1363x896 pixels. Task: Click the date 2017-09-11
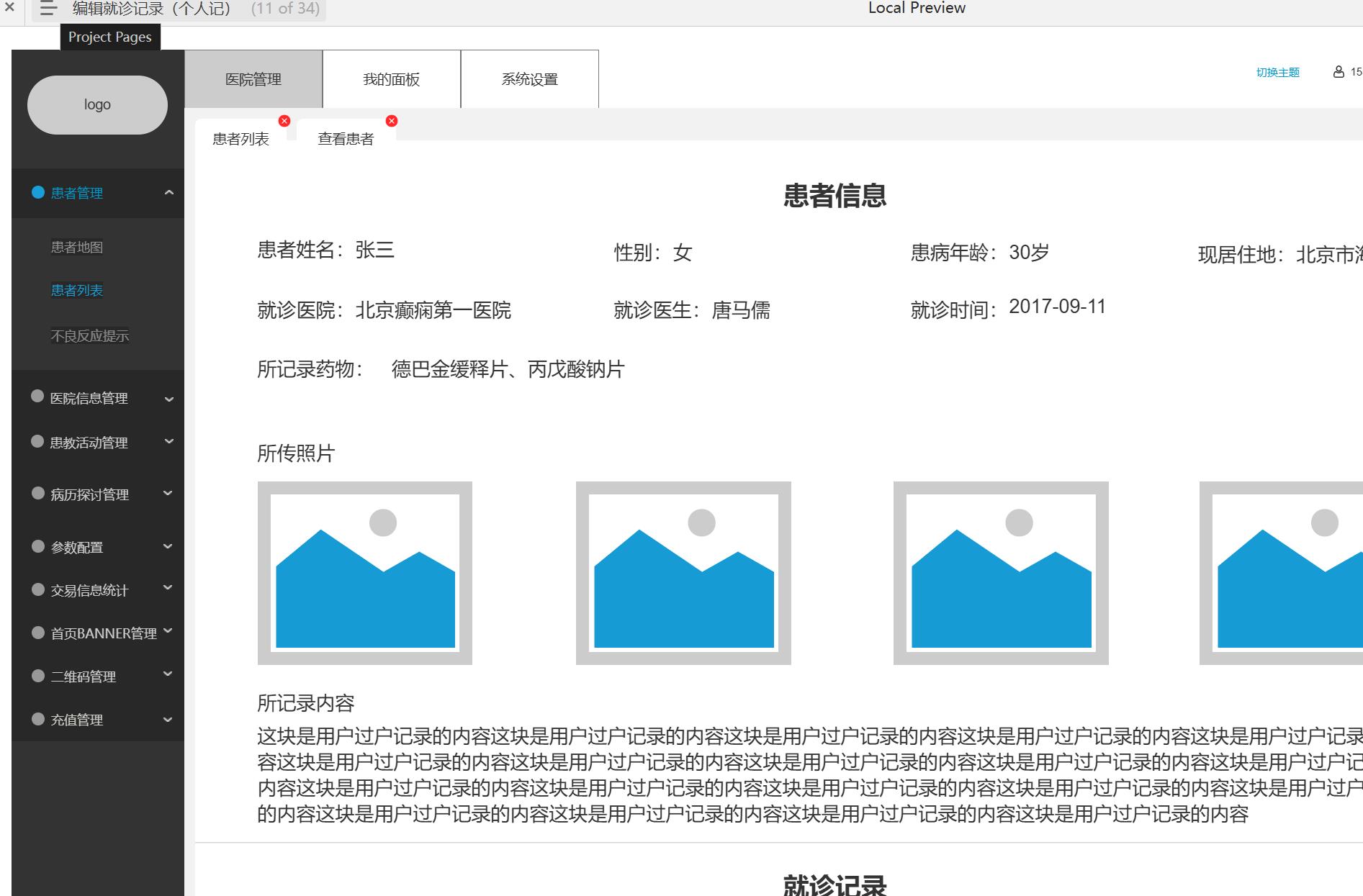click(1057, 307)
